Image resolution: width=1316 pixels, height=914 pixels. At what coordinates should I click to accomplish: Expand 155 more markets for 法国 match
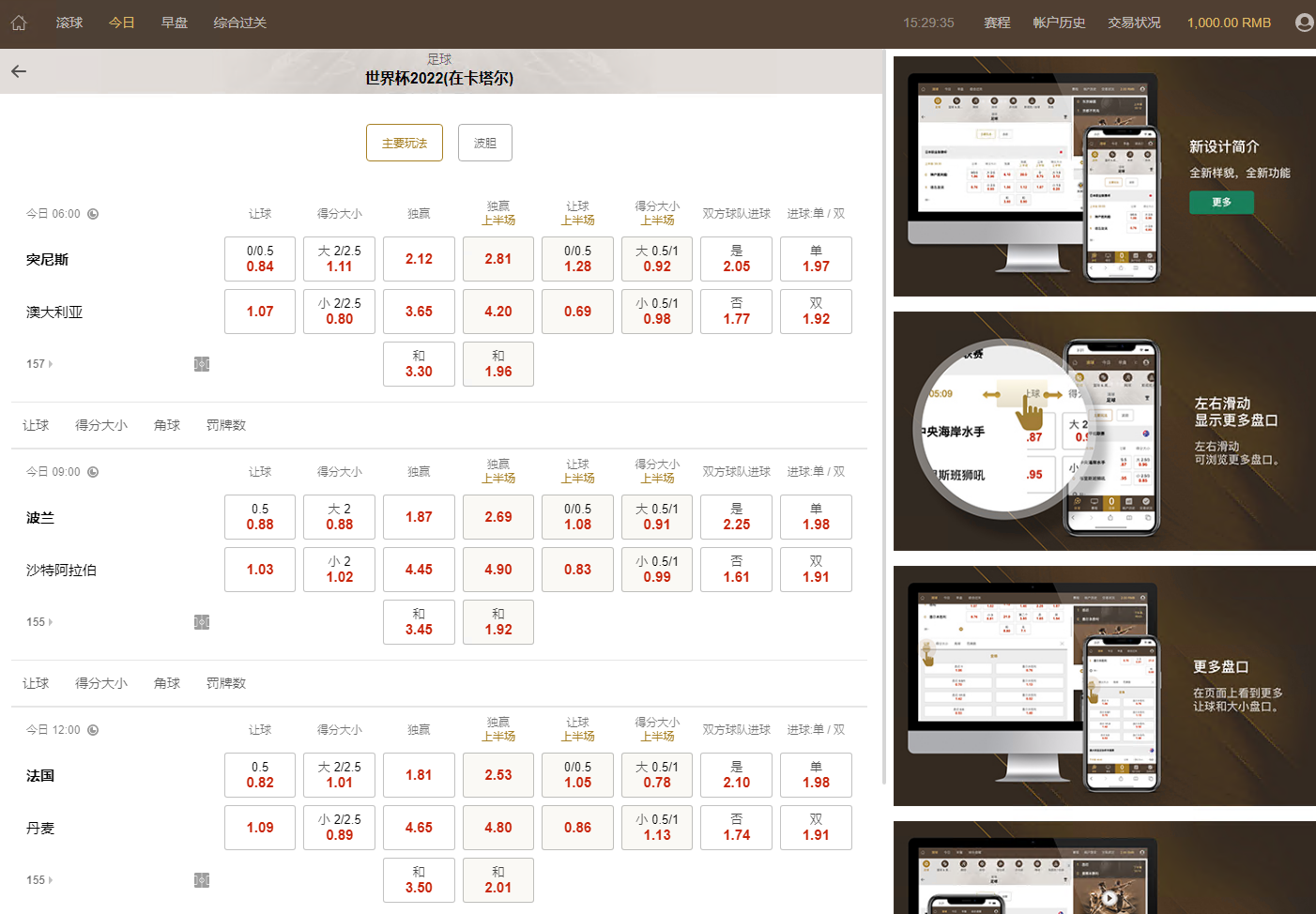[39, 880]
